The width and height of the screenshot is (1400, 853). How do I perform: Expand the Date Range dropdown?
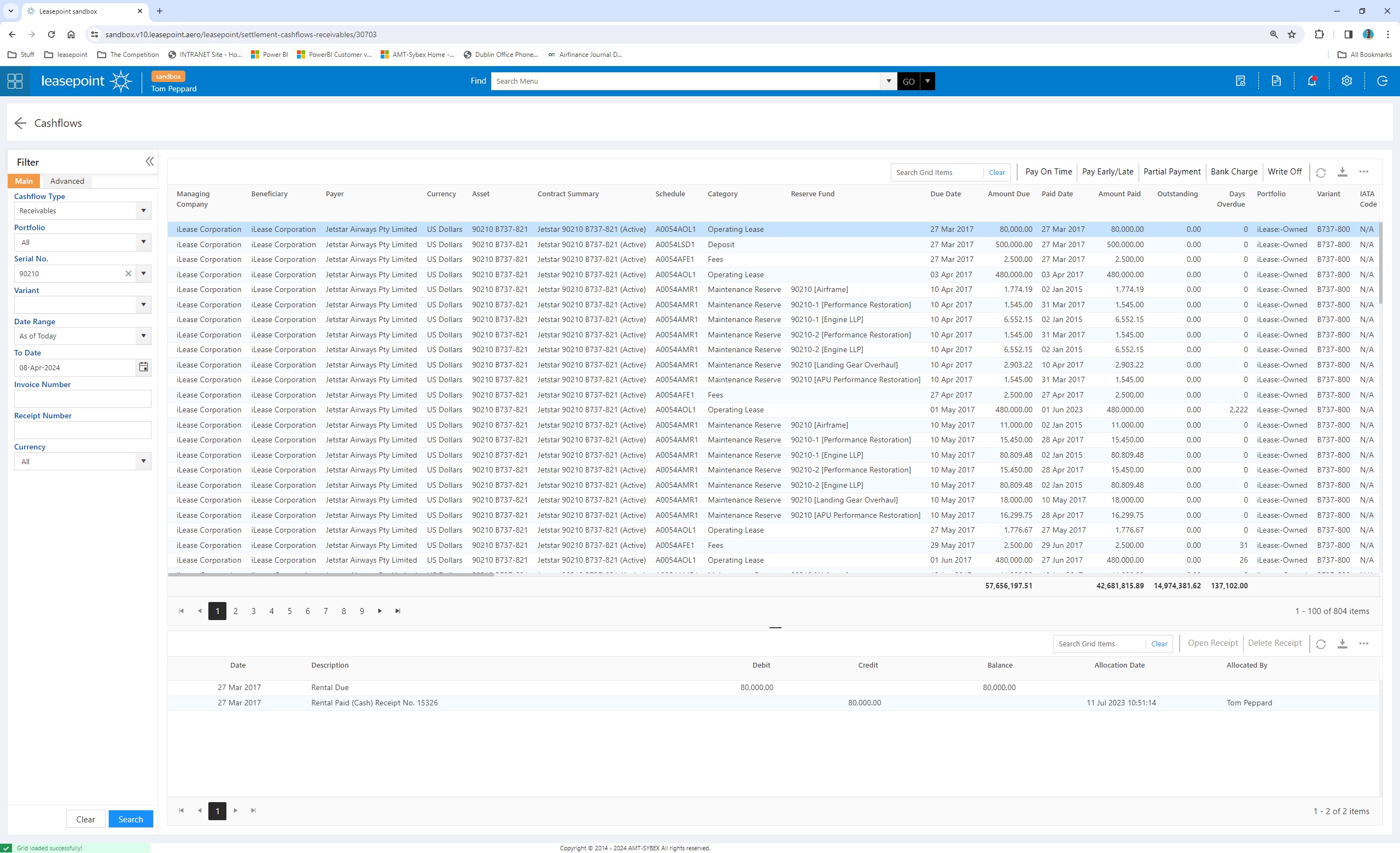pos(144,336)
